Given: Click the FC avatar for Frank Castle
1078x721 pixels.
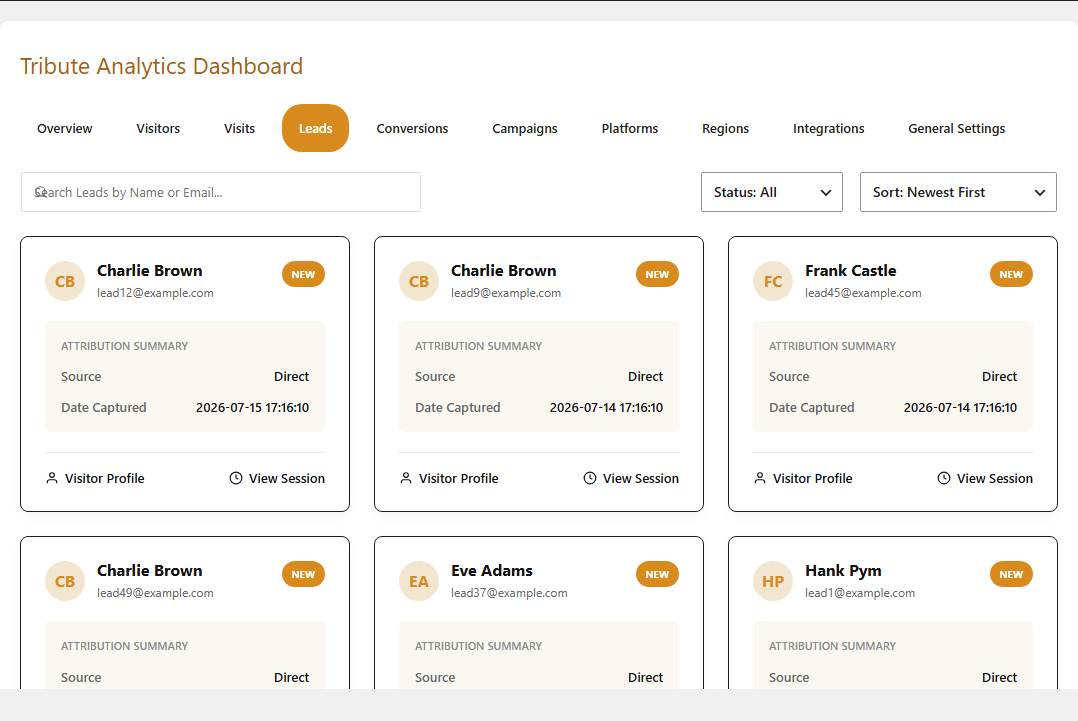Looking at the screenshot, I should tap(773, 281).
